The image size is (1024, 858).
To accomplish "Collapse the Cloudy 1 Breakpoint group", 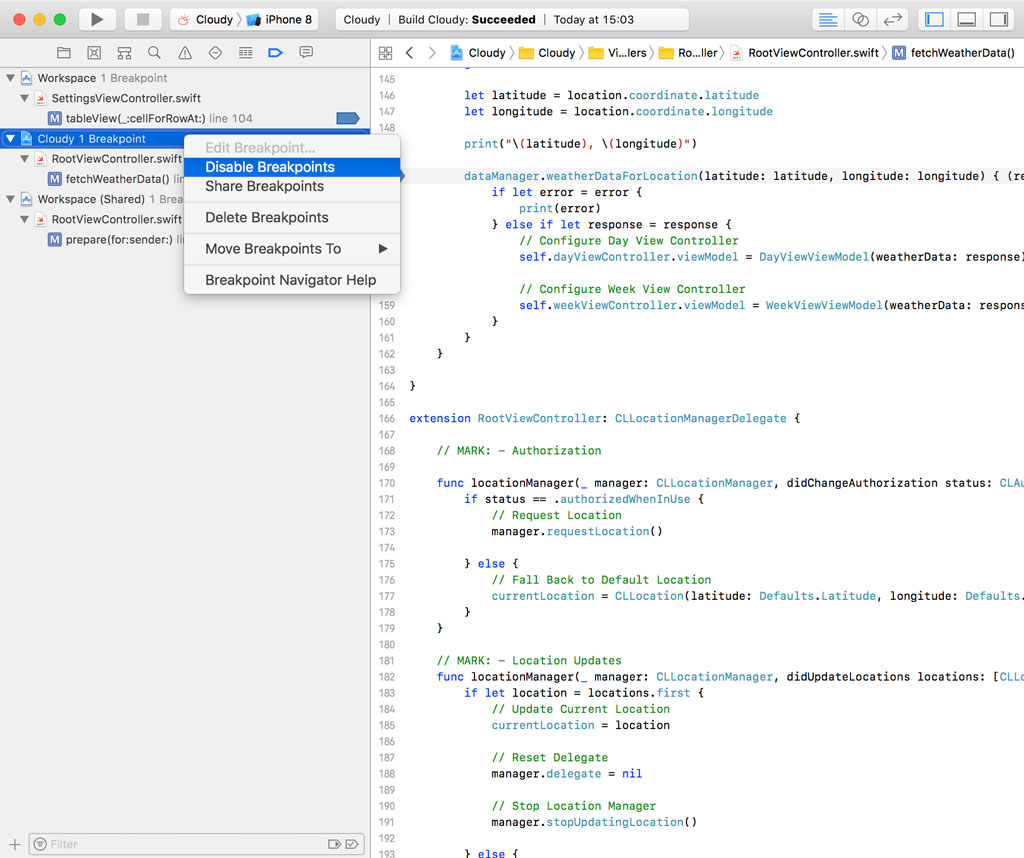I will coord(10,138).
